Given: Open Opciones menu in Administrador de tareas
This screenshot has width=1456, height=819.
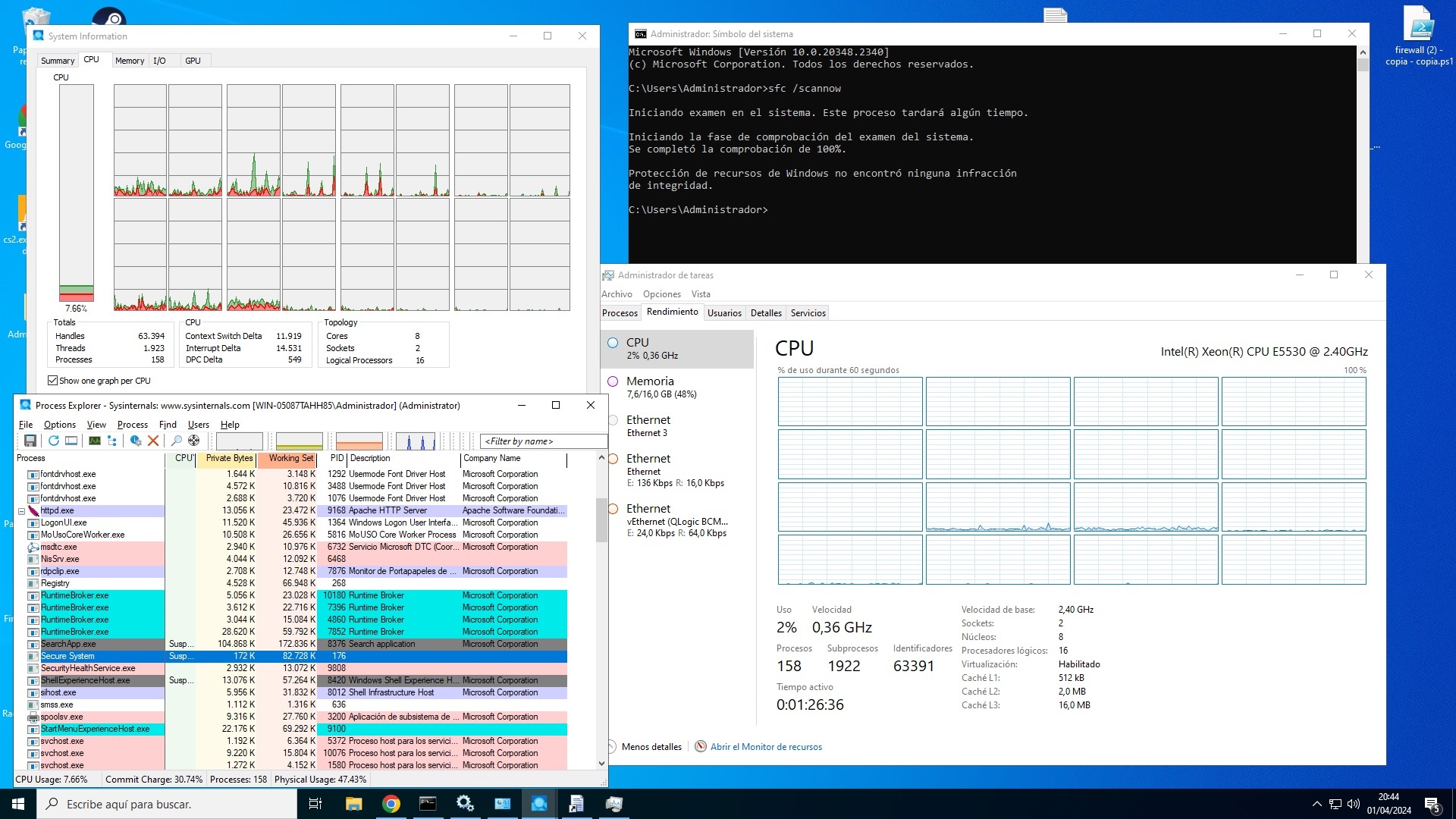Looking at the screenshot, I should click(662, 294).
